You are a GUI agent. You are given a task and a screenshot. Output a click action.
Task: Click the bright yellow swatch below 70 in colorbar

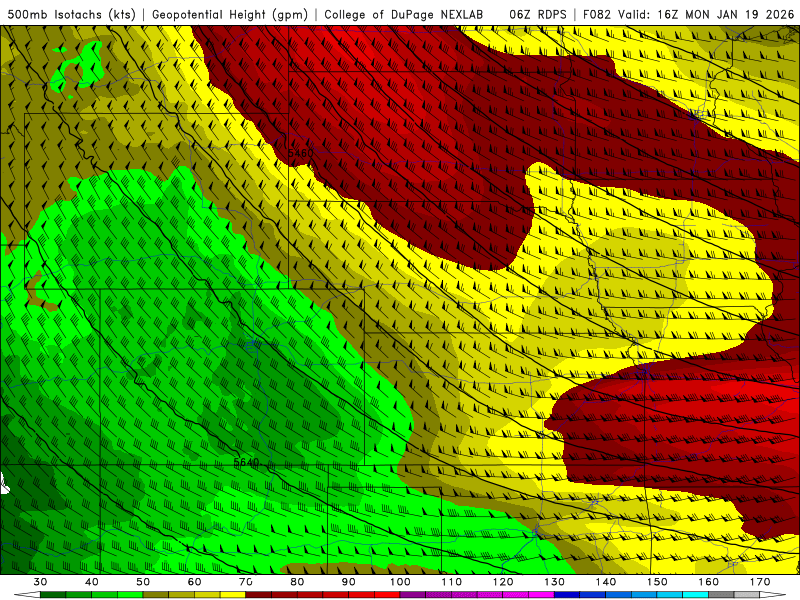click(233, 595)
